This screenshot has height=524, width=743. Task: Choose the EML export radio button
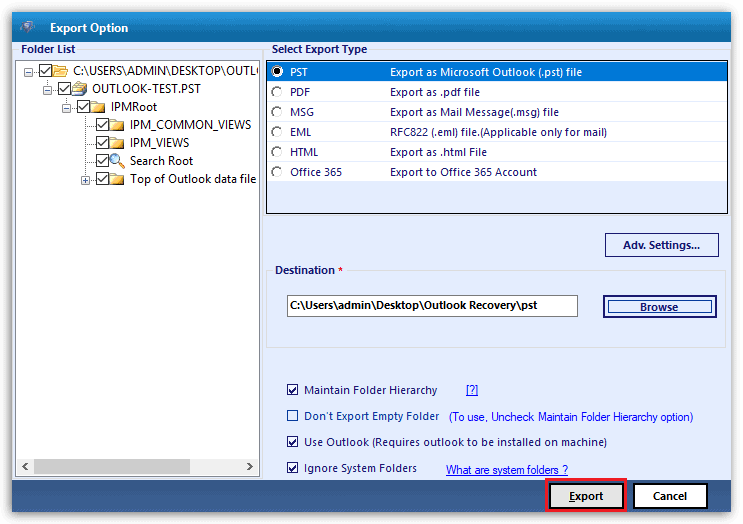tap(277, 132)
